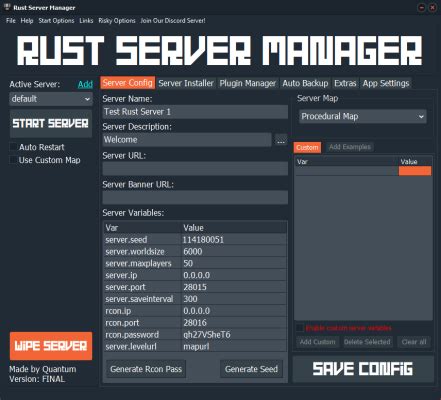Click the Server Description input field

pos(187,140)
